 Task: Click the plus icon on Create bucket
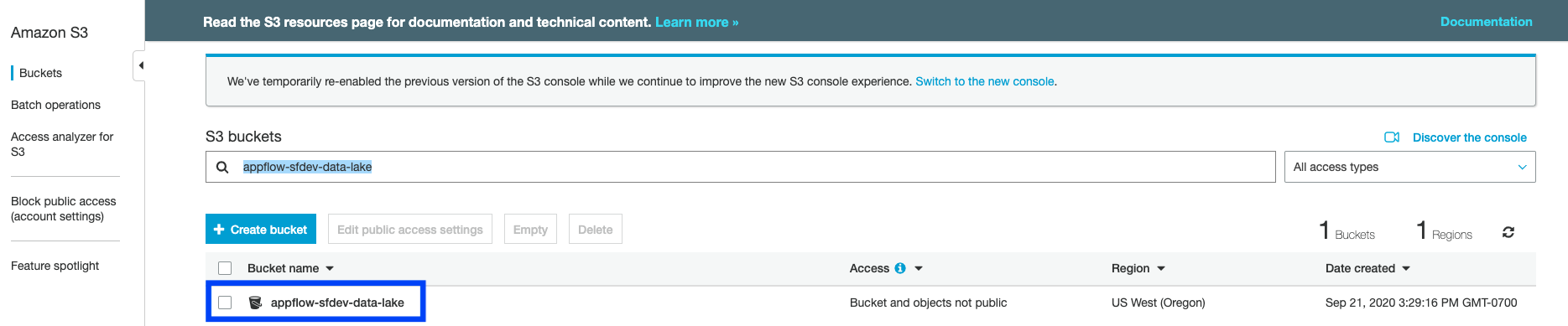point(219,230)
